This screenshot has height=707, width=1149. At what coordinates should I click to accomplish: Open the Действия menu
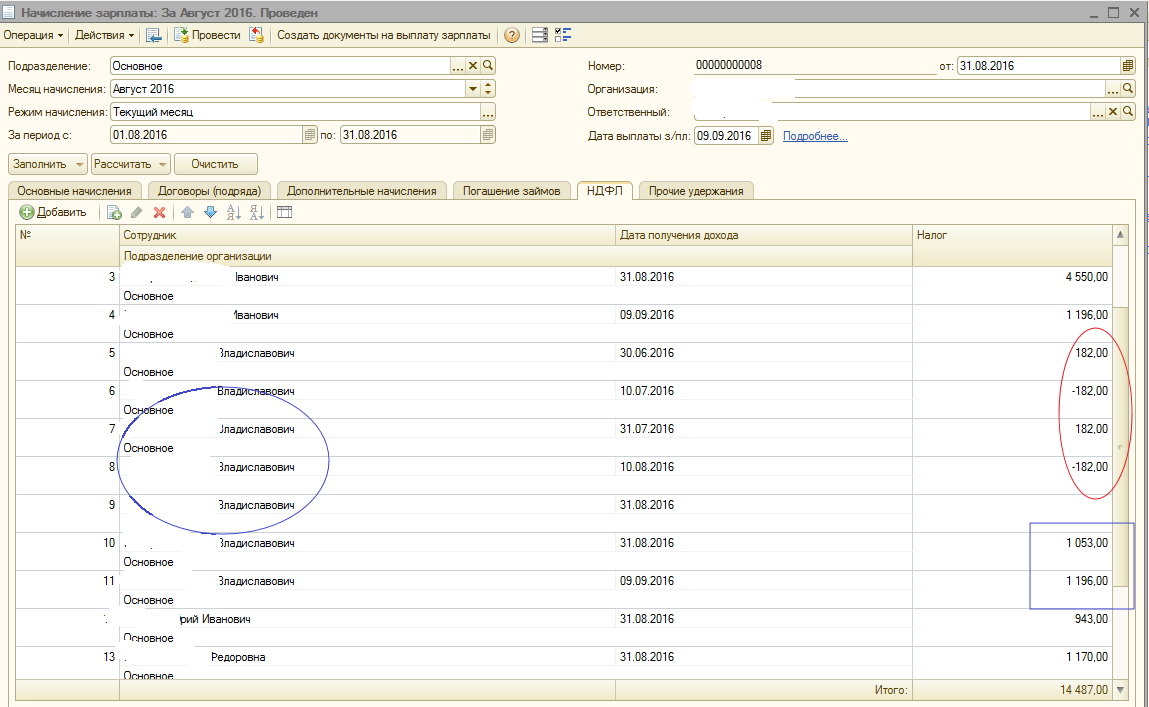click(x=105, y=35)
